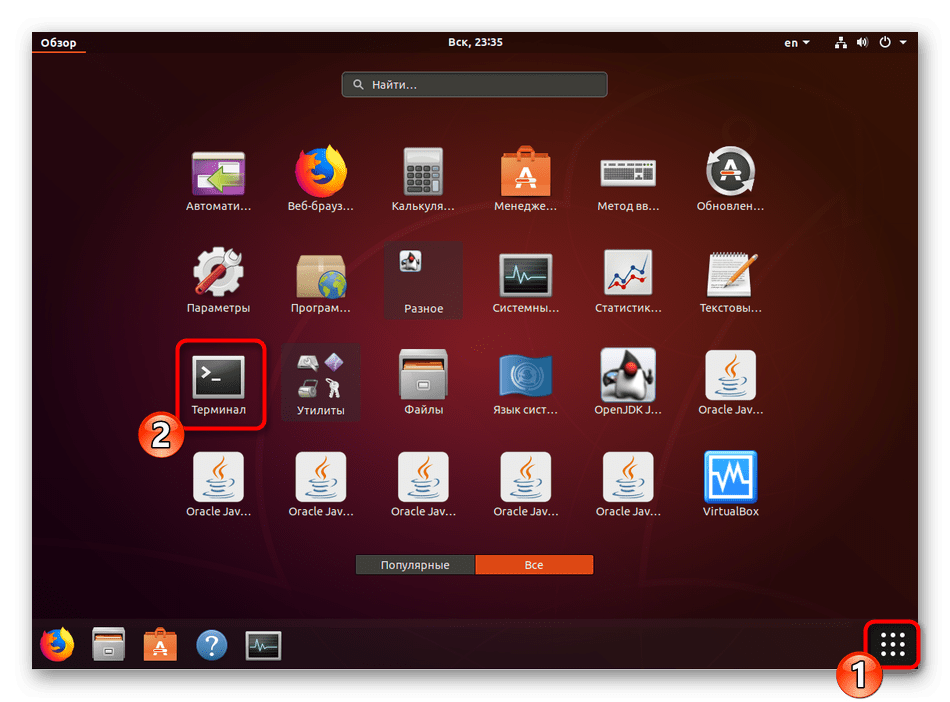
Task: Switch to the Popular apps view
Action: tap(415, 565)
